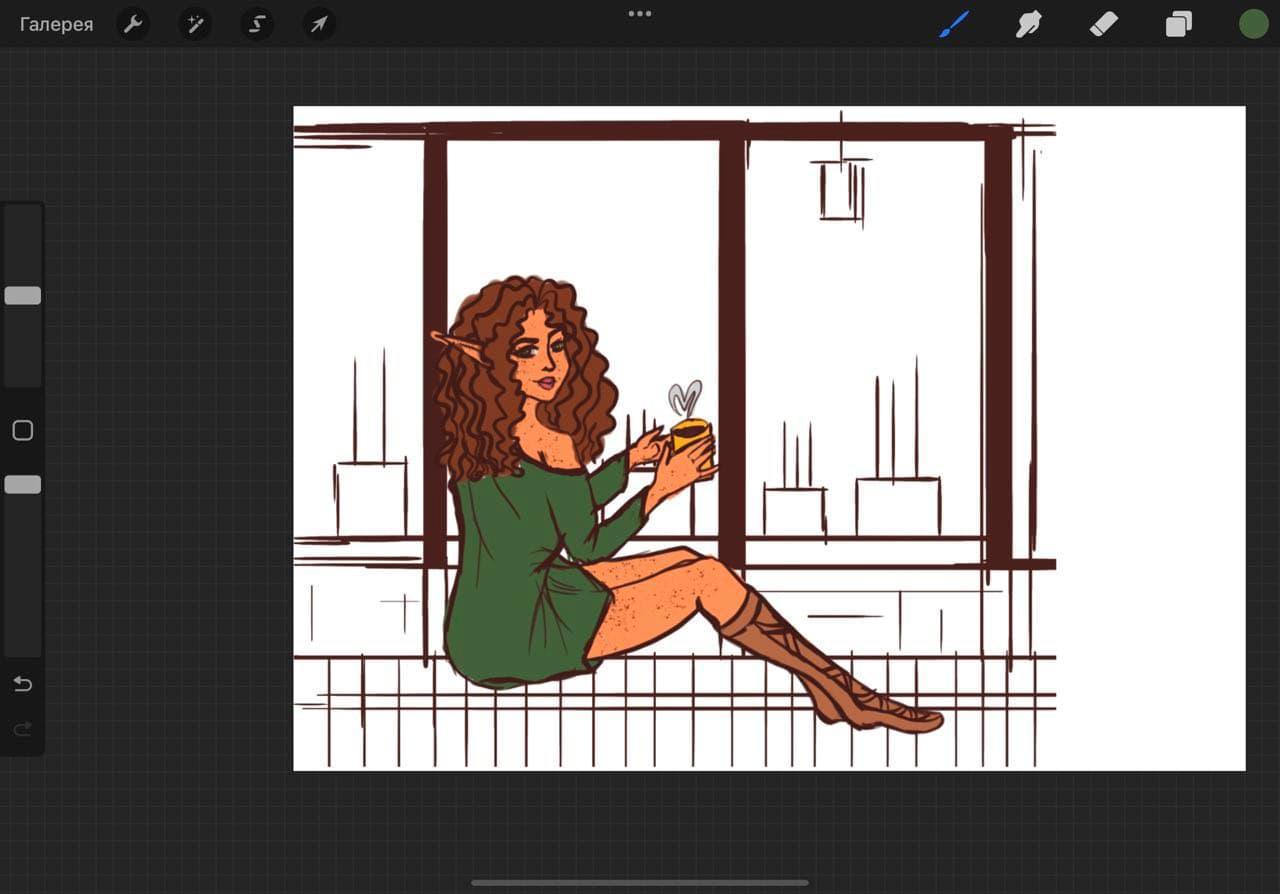The height and width of the screenshot is (894, 1280).
Task: Toggle the square Modify button in sidebar
Action: pyautogui.click(x=22, y=431)
